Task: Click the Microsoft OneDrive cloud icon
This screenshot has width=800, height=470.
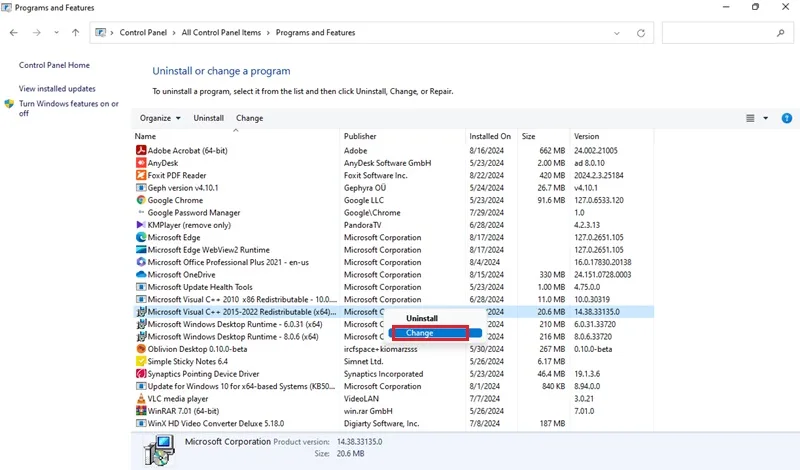Action: click(x=141, y=275)
